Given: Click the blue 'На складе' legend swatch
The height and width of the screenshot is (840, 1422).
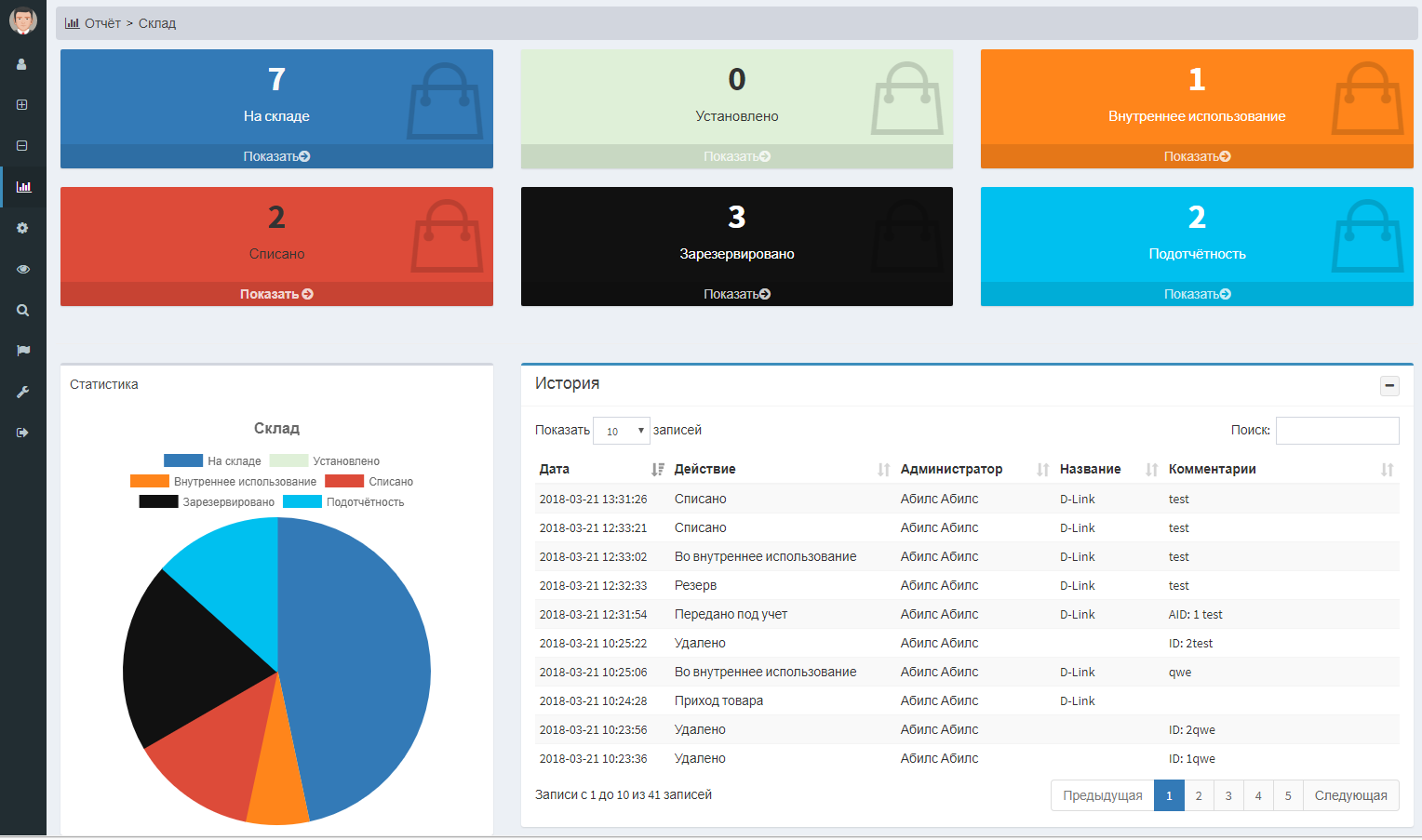Looking at the screenshot, I should click(183, 460).
